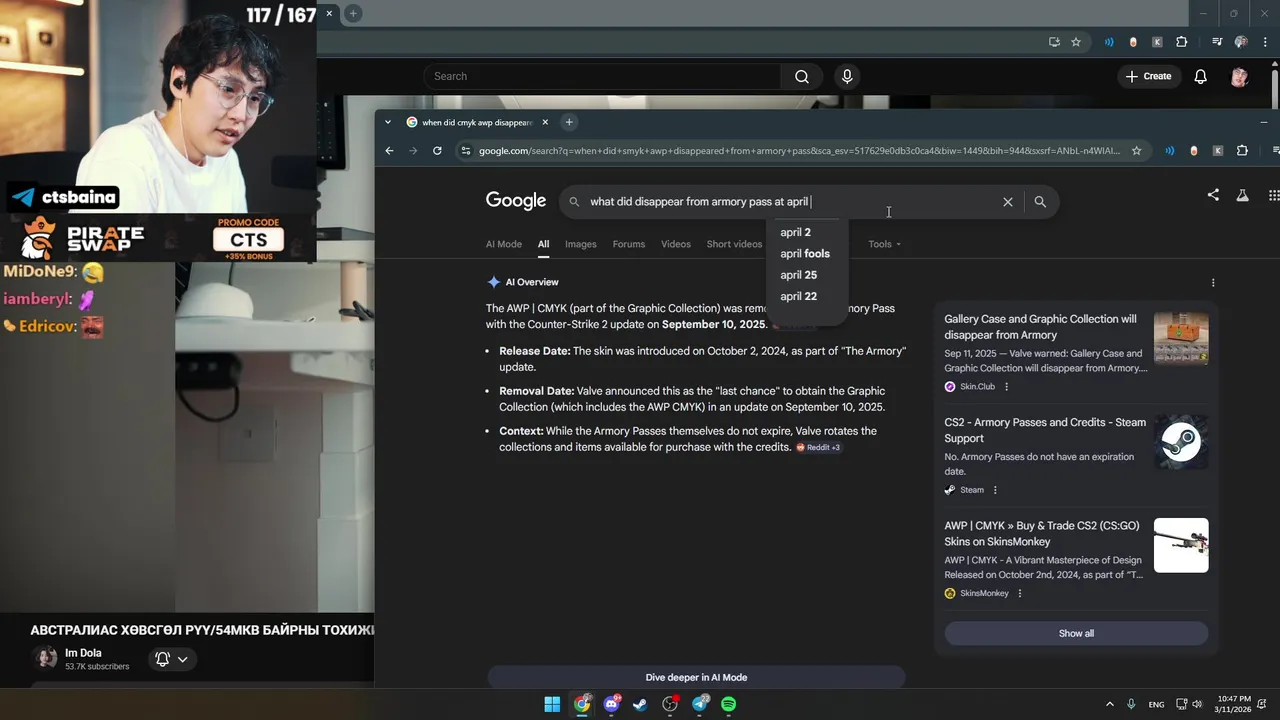1280x720 pixels.
Task: Click Dive deeper in AI Mode
Action: coord(696,677)
